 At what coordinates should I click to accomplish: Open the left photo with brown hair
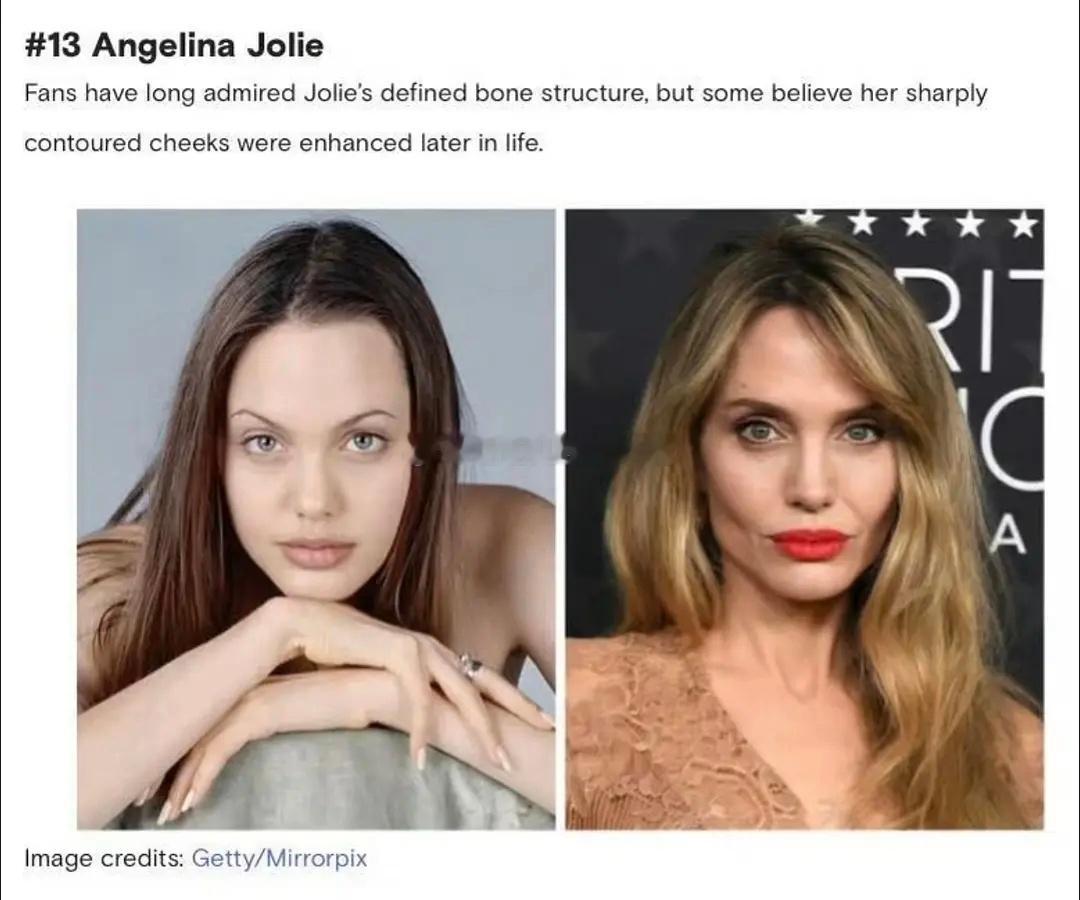pos(316,519)
